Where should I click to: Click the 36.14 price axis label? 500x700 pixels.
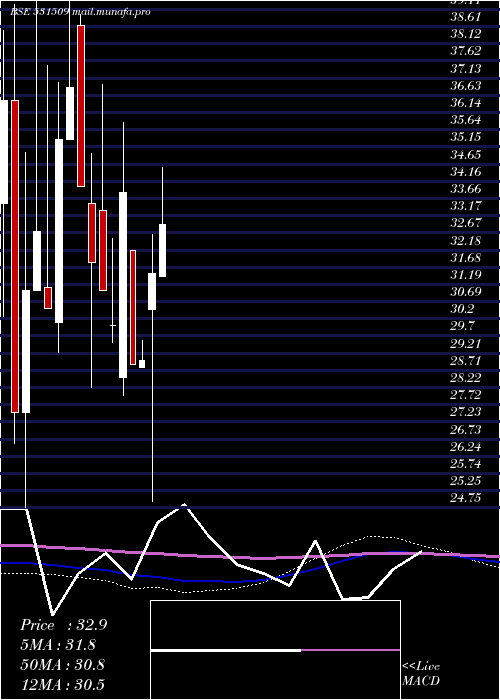(466, 103)
